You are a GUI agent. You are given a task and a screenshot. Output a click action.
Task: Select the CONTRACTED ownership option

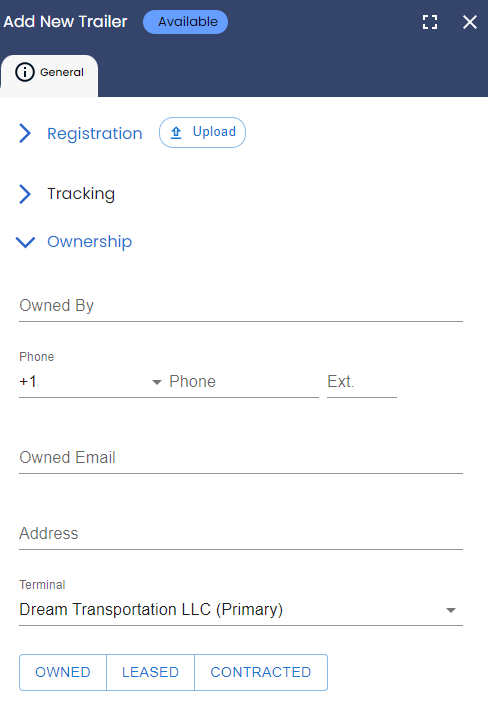(261, 672)
